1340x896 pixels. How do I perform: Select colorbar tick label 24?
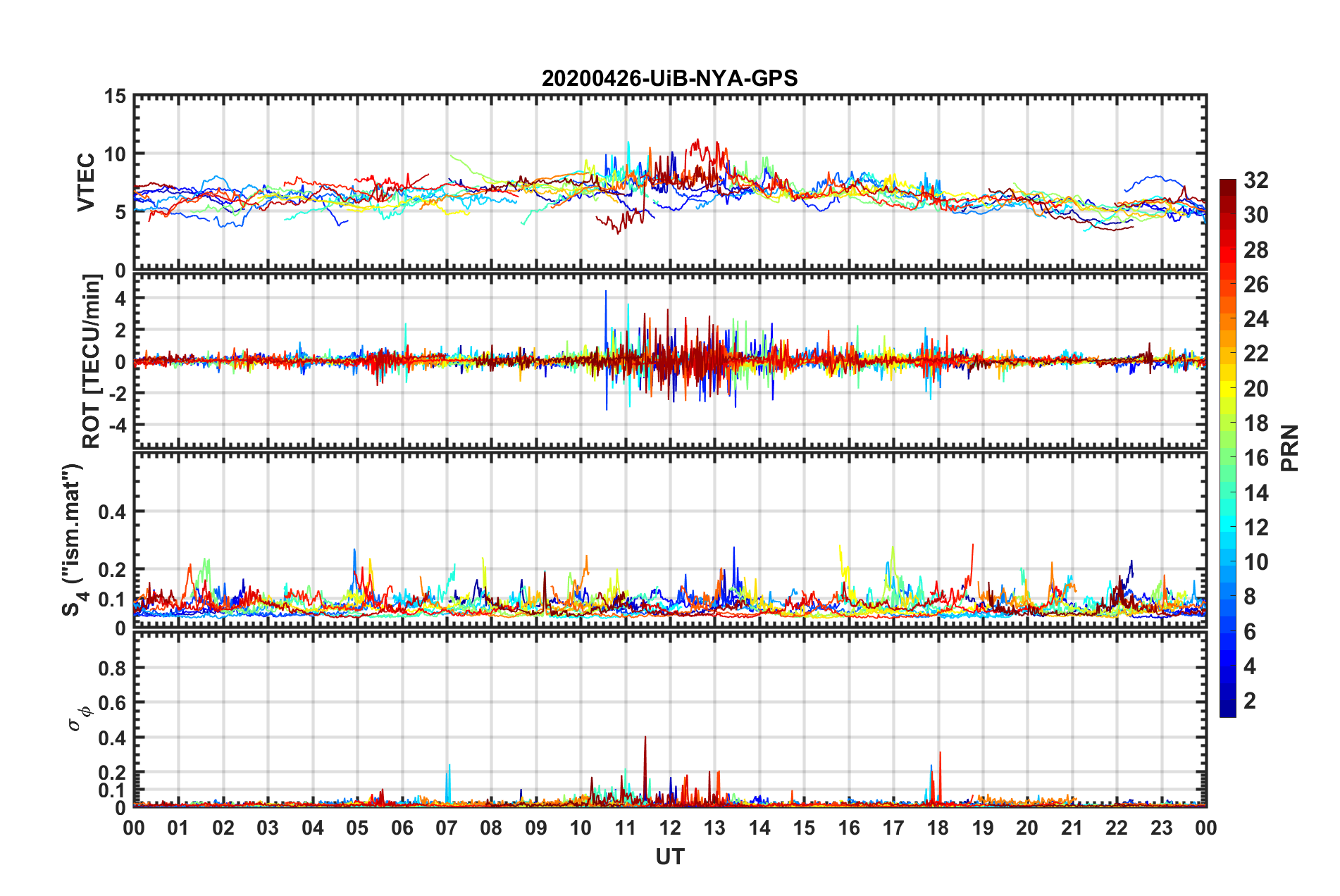(x=1255, y=319)
